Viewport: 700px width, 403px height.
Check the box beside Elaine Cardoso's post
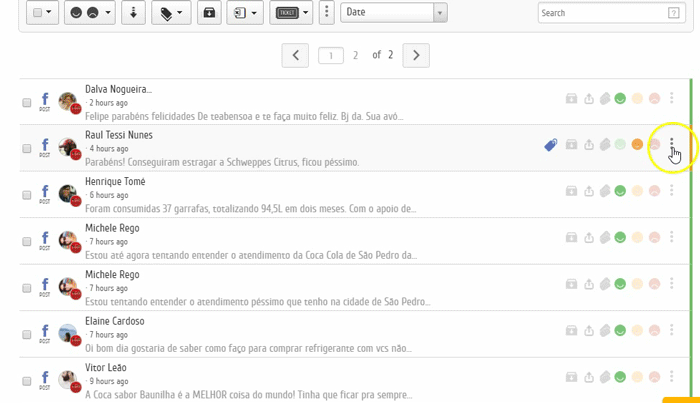pos(27,335)
